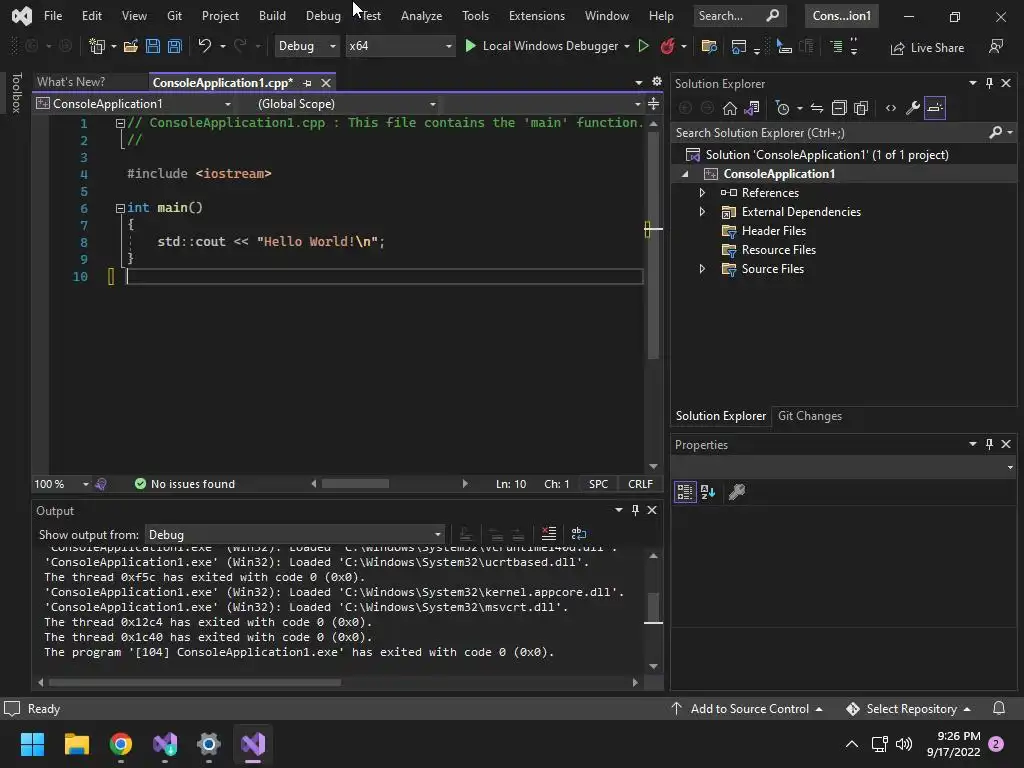Image resolution: width=1024 pixels, height=768 pixels.
Task: Open the x64 platform dropdown
Action: (400, 46)
